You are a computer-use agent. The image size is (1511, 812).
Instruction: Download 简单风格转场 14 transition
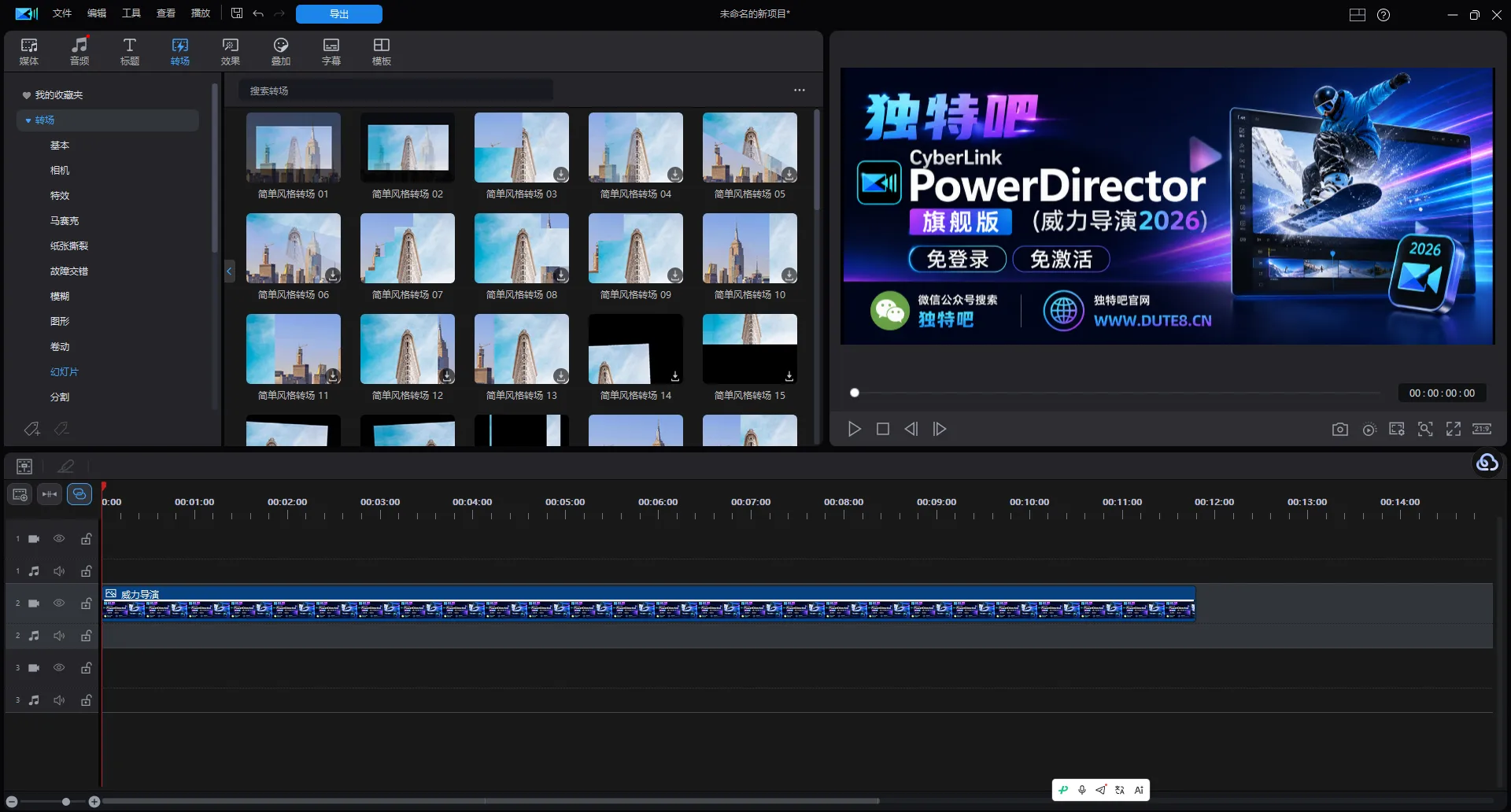(x=674, y=376)
